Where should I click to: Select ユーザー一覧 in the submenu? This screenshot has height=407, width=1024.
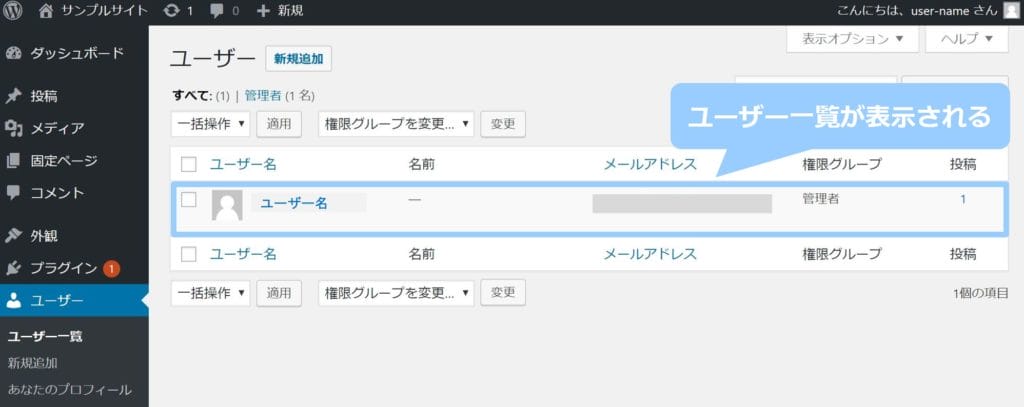44,336
